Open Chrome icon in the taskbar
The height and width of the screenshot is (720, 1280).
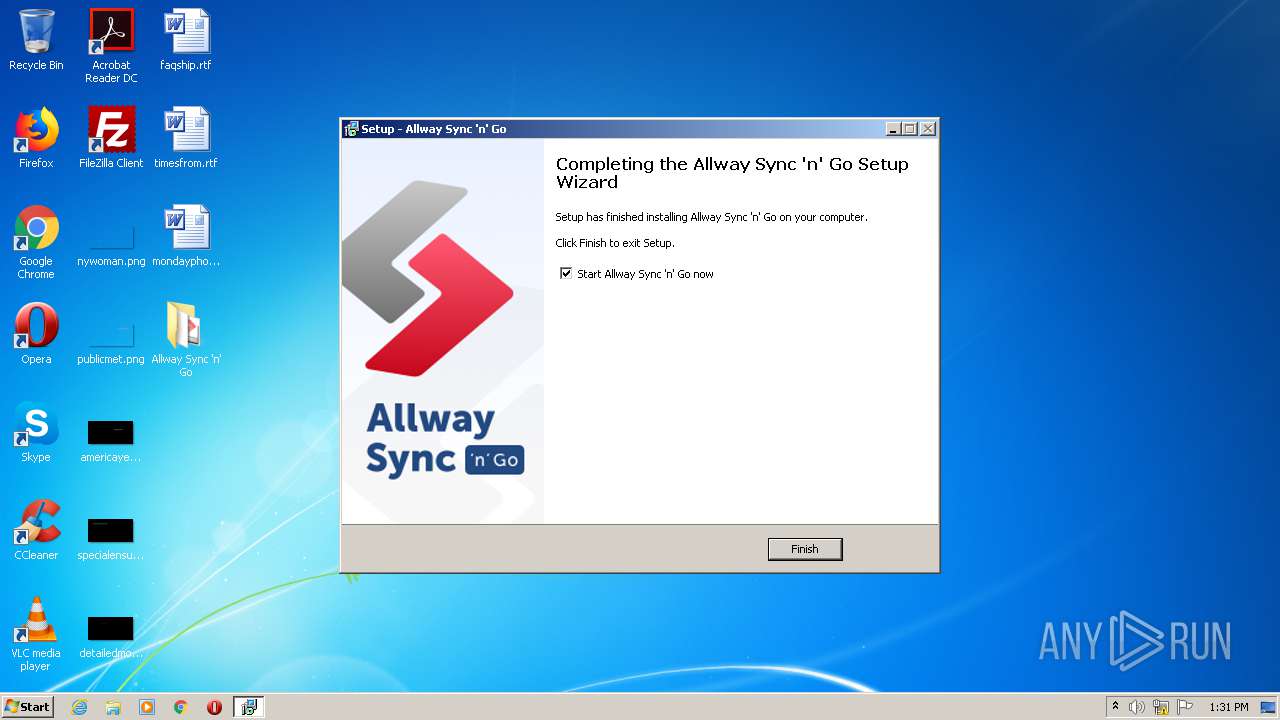181,707
